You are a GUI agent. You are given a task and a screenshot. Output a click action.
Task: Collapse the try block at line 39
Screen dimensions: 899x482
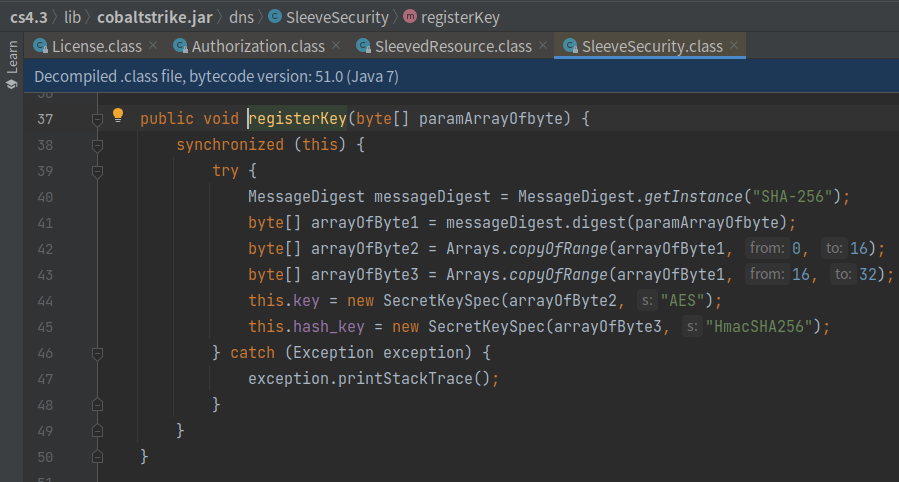(97, 171)
